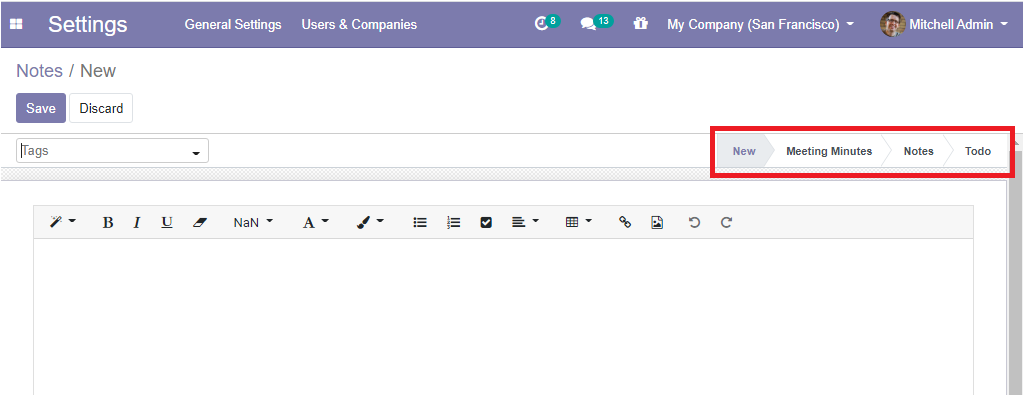The image size is (1024, 396).
Task: Open the Notes breadcrumb link
Action: tap(39, 71)
